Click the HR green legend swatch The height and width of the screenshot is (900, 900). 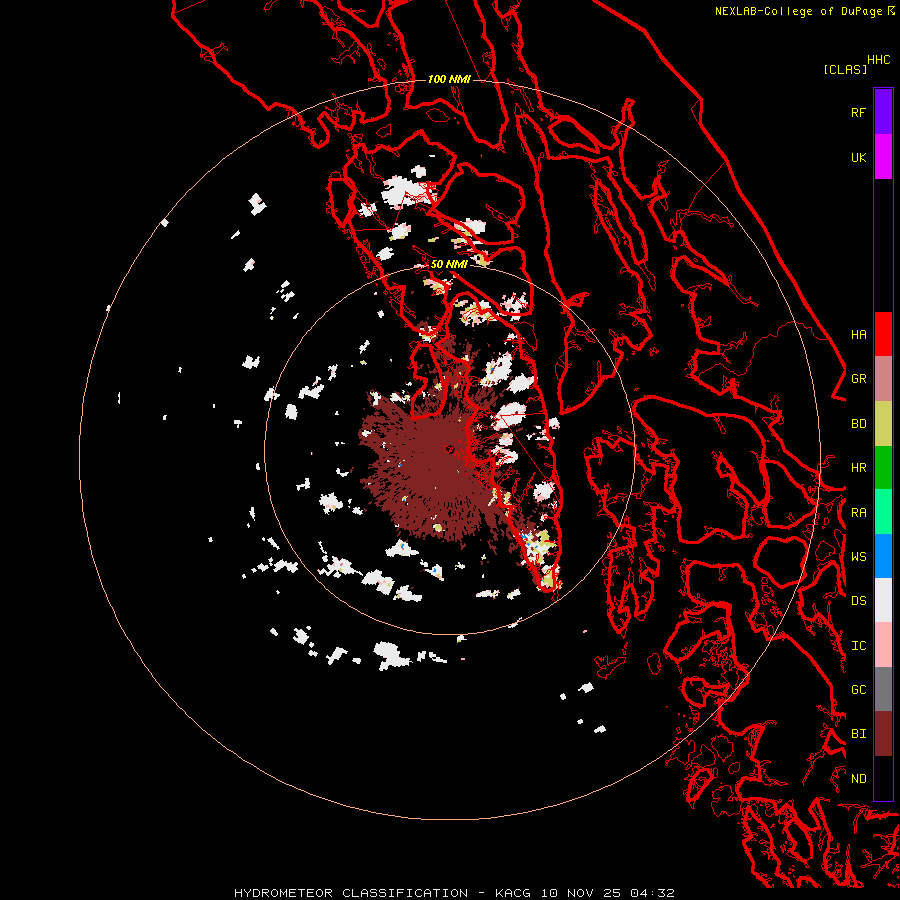[x=883, y=468]
